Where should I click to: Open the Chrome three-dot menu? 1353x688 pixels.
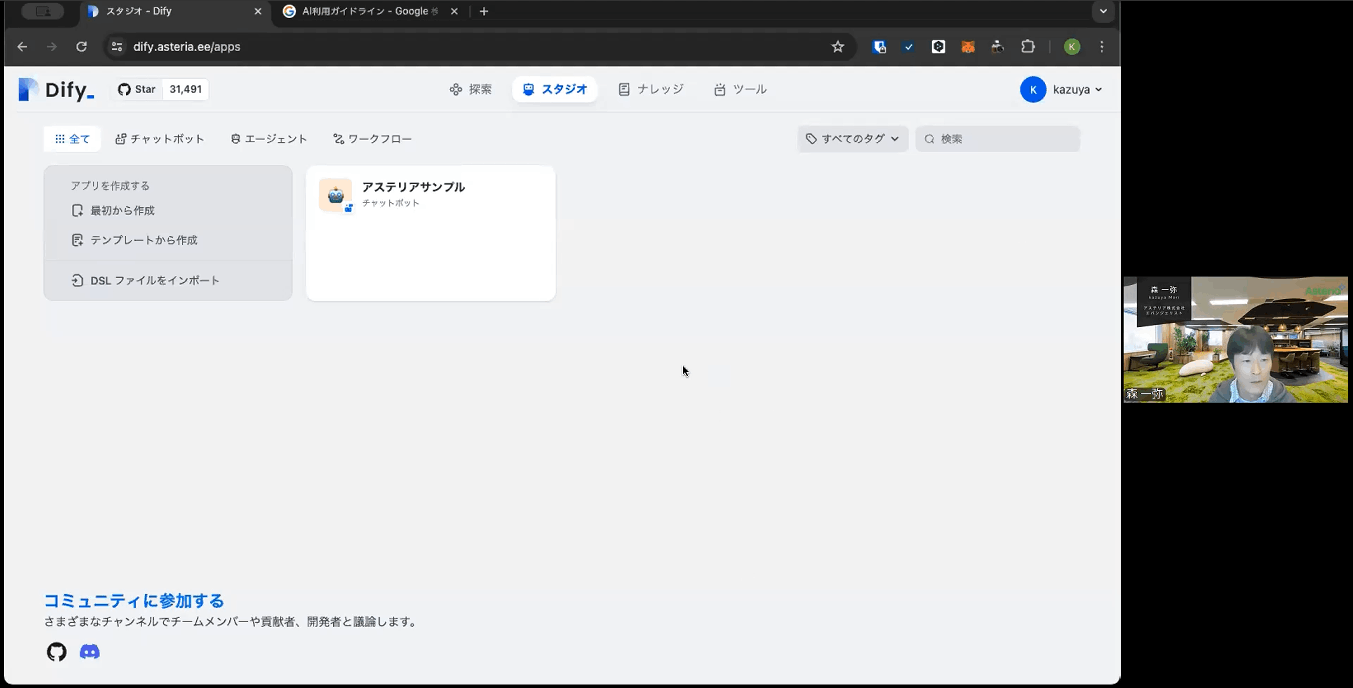pyautogui.click(x=1102, y=47)
